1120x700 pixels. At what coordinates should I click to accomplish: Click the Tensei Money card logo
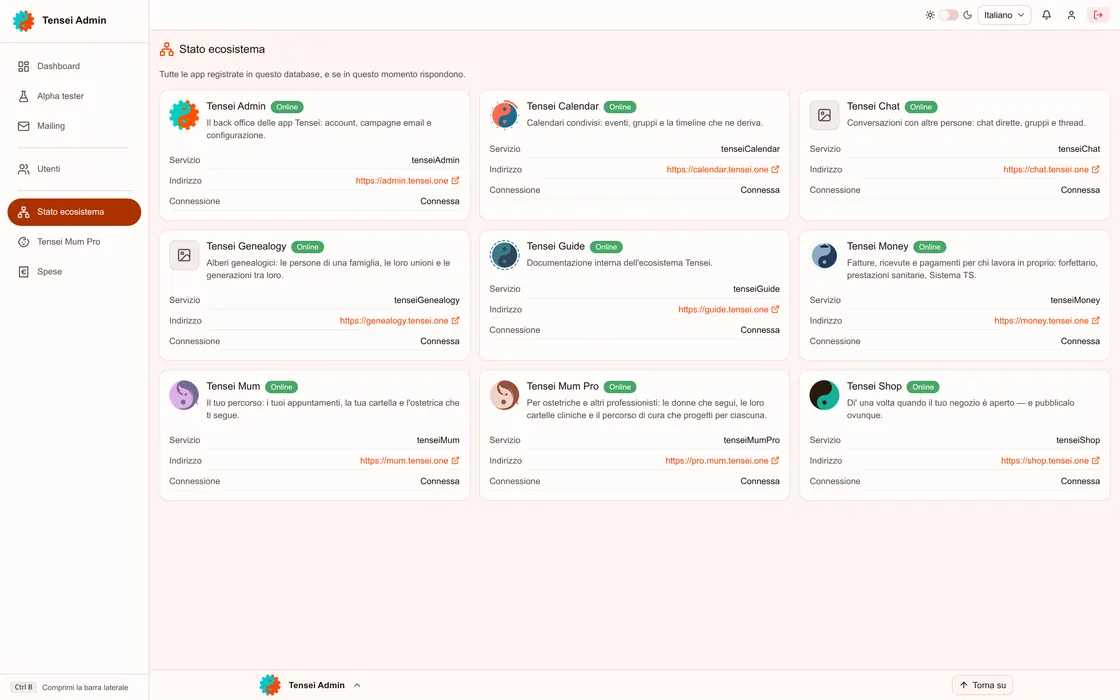tap(824, 255)
